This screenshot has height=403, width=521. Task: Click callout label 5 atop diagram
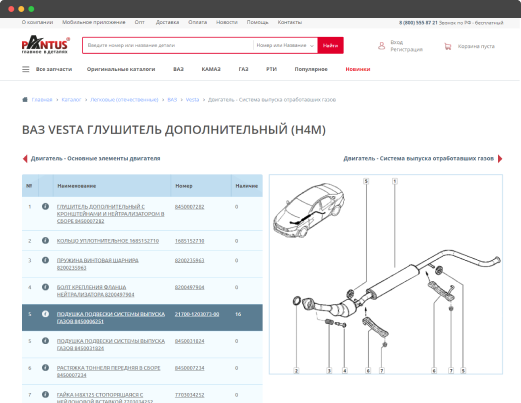pos(366,181)
